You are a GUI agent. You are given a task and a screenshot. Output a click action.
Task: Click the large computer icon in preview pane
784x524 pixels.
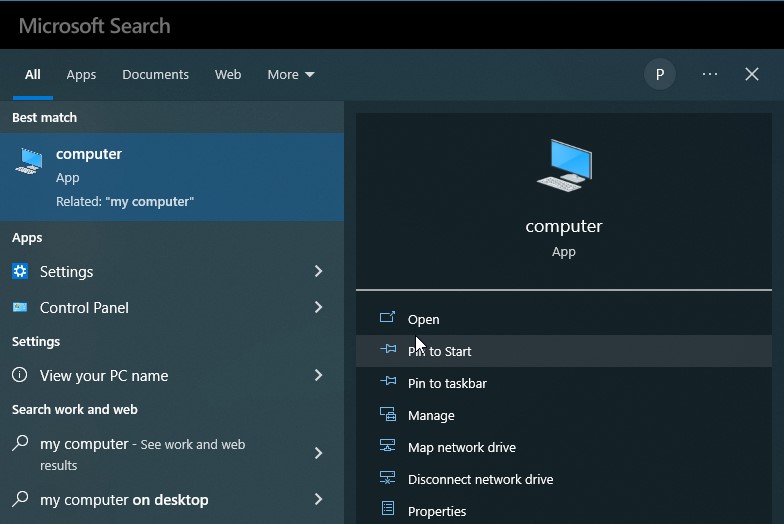coord(564,166)
